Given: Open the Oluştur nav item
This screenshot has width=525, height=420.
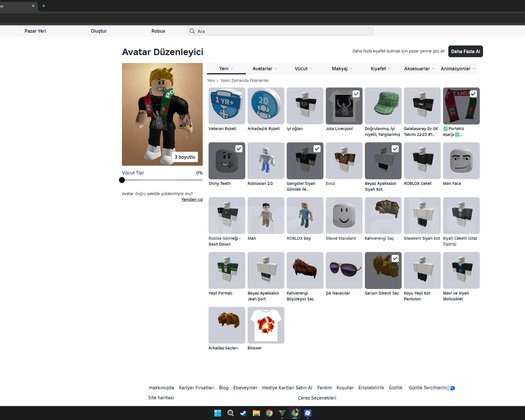Looking at the screenshot, I should pos(99,31).
